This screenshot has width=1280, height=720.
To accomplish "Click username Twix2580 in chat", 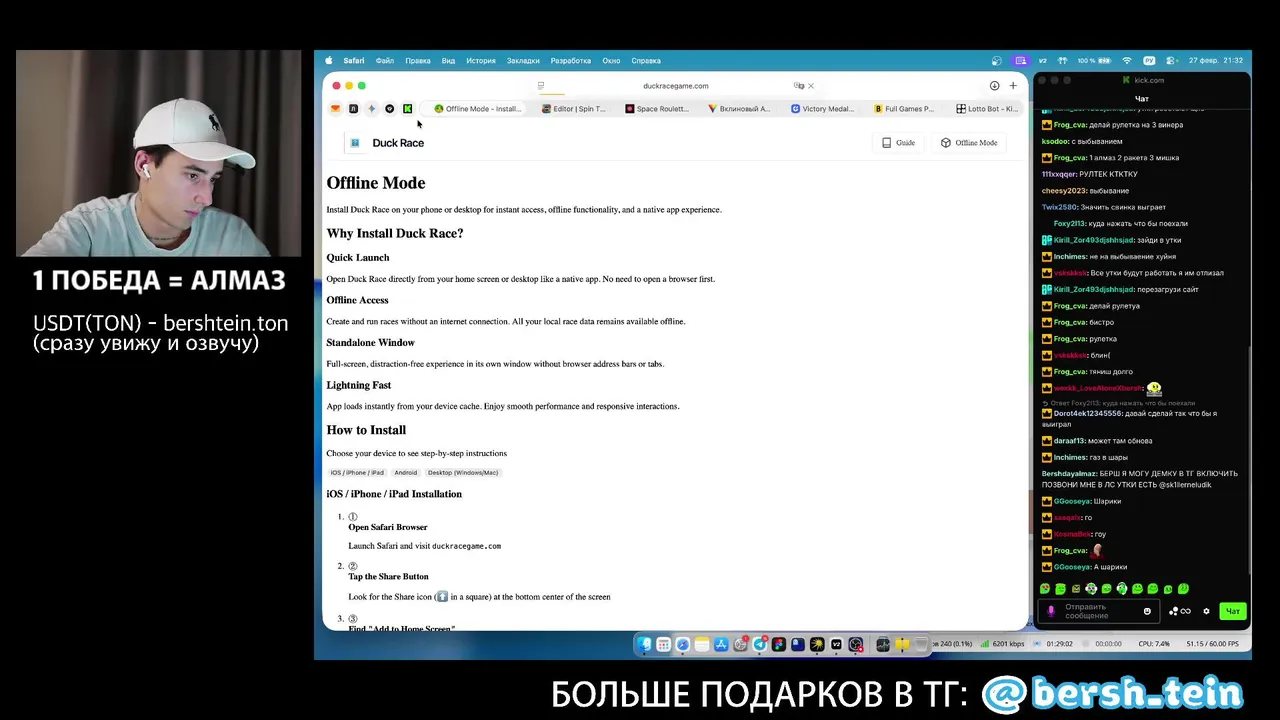I will click(x=1059, y=207).
